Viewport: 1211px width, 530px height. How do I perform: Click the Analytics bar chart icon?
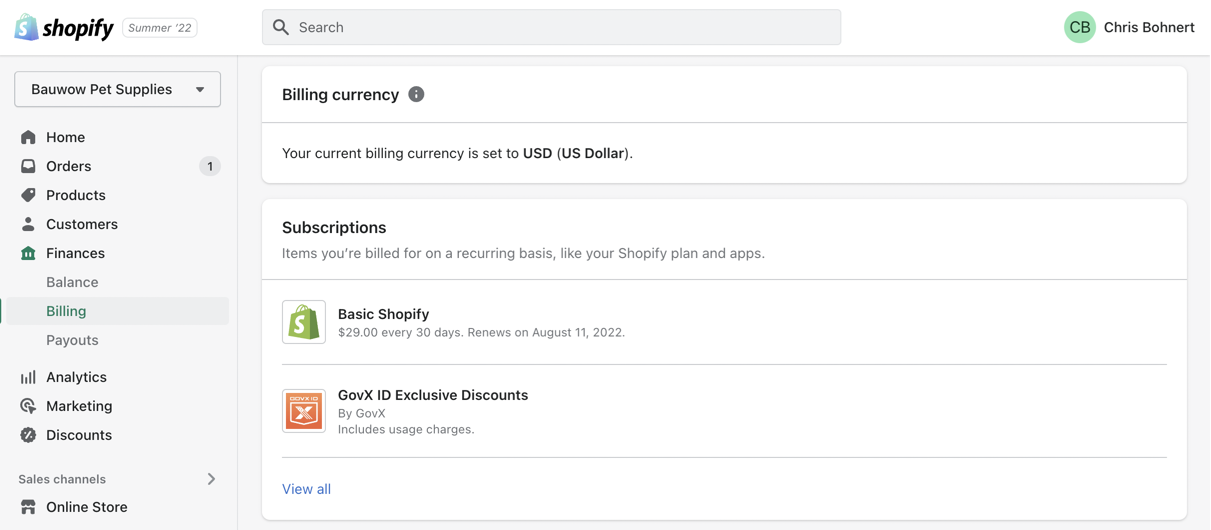click(28, 377)
